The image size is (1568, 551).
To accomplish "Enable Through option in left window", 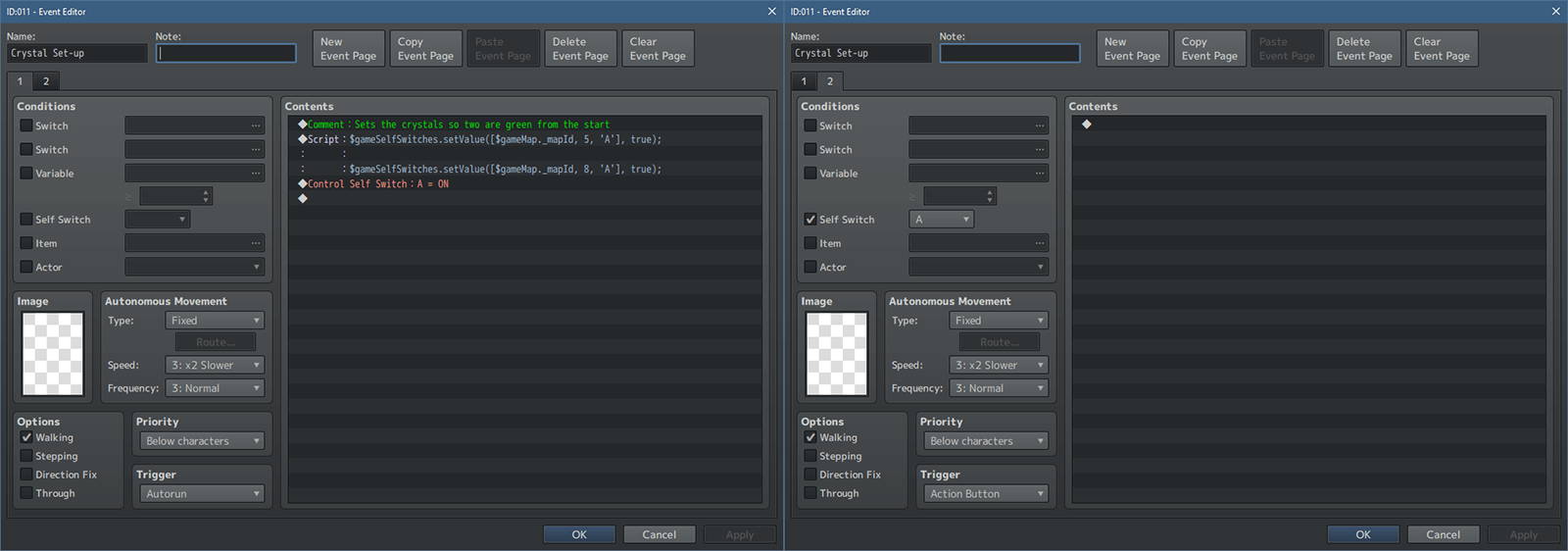I will [26, 493].
